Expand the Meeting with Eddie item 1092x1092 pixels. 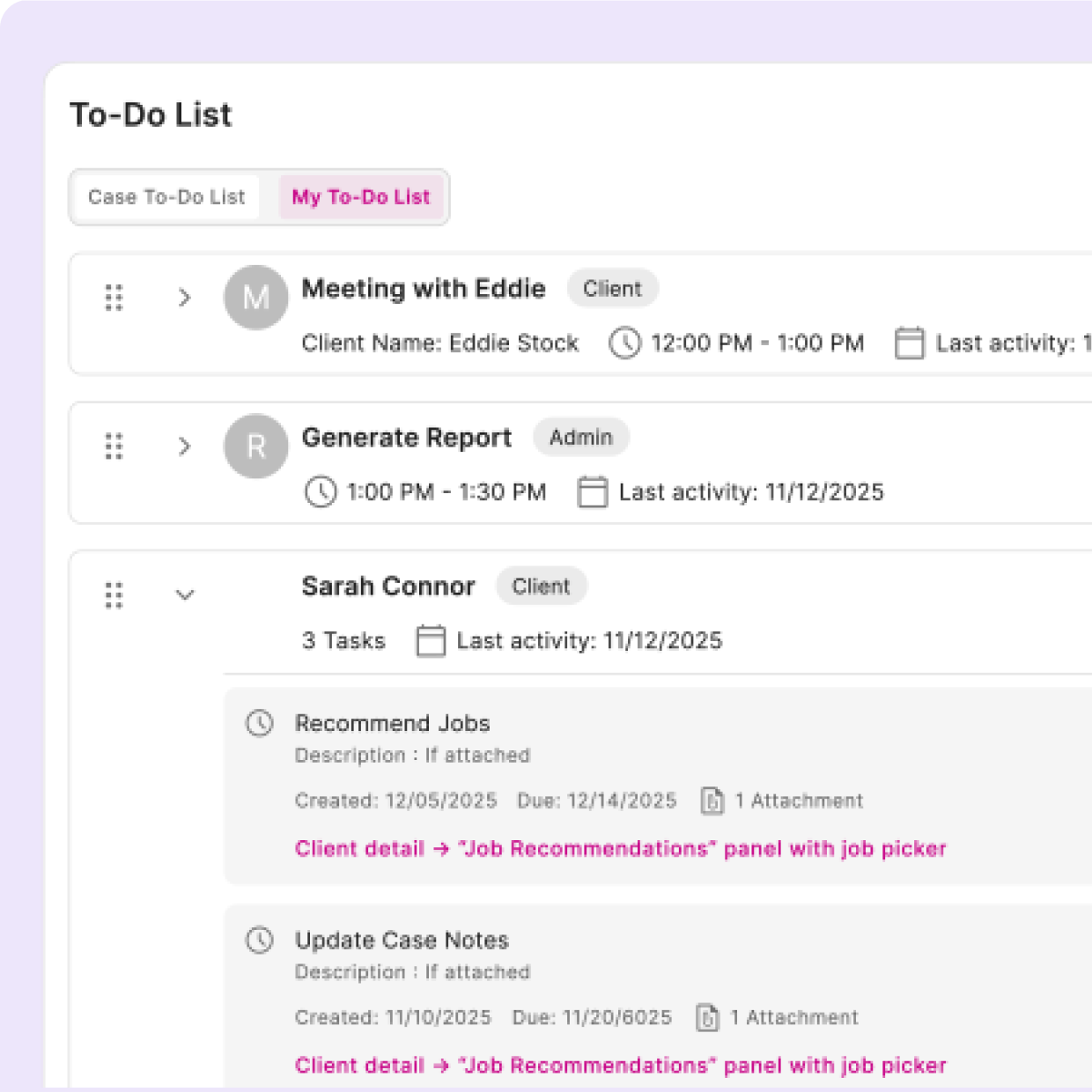click(185, 298)
